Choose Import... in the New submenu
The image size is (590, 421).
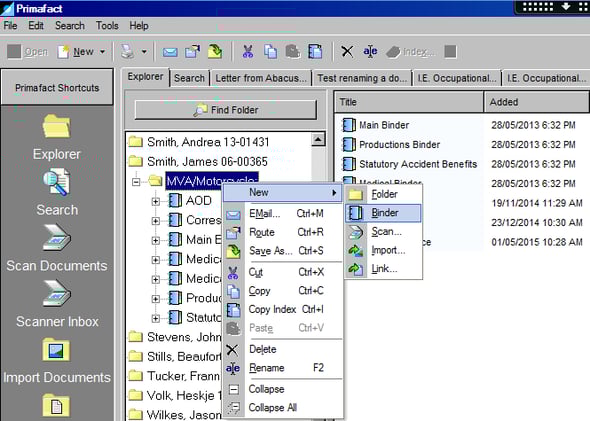[383, 250]
